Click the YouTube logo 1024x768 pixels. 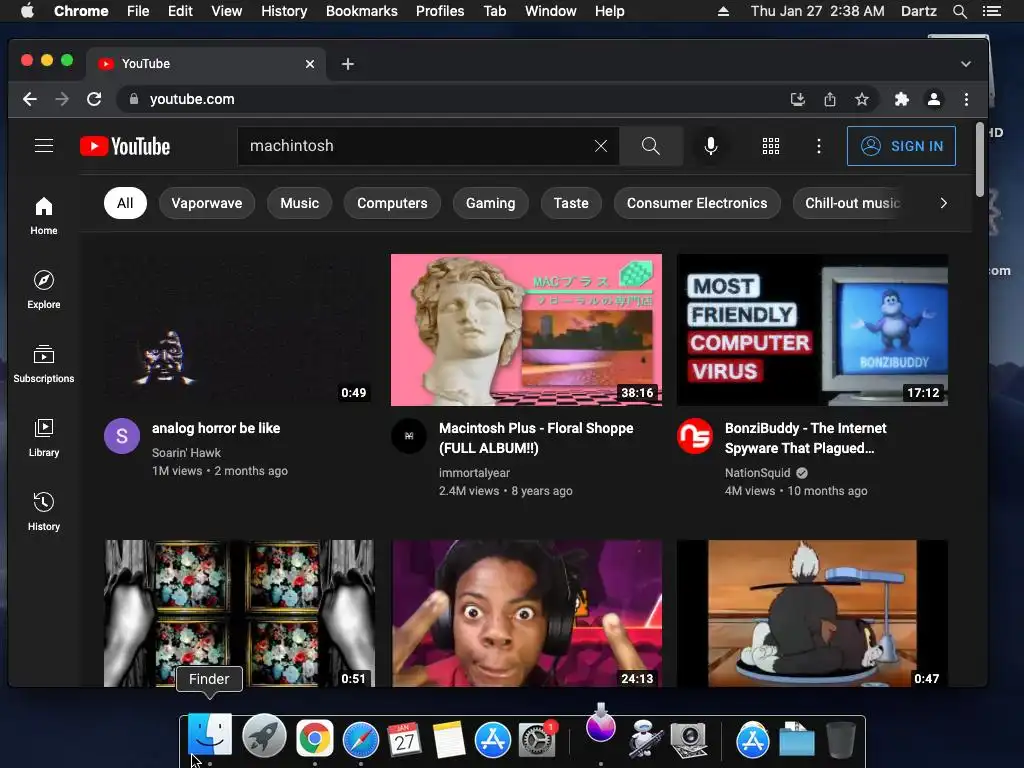click(125, 146)
